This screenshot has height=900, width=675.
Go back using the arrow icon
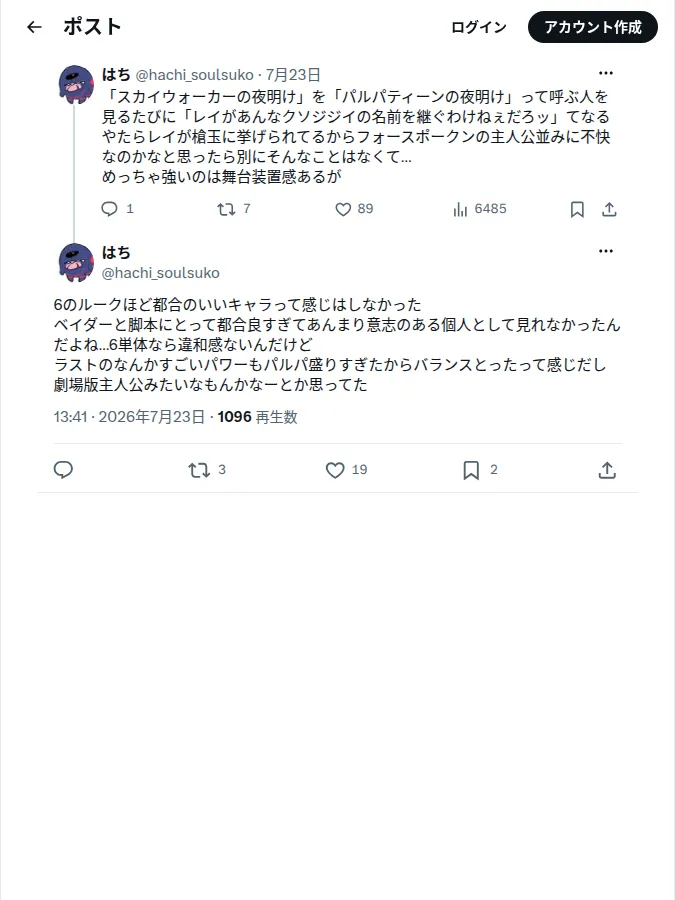click(x=34, y=27)
